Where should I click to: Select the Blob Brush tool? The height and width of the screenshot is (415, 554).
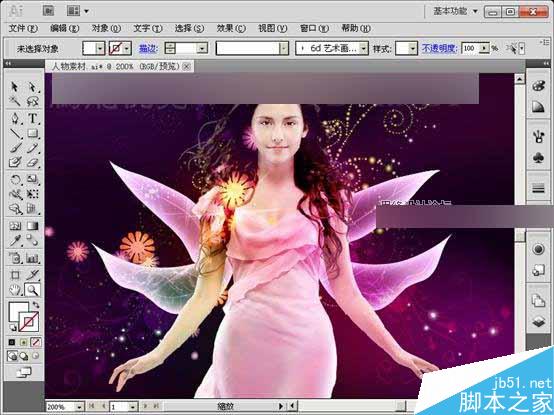tap(15, 162)
